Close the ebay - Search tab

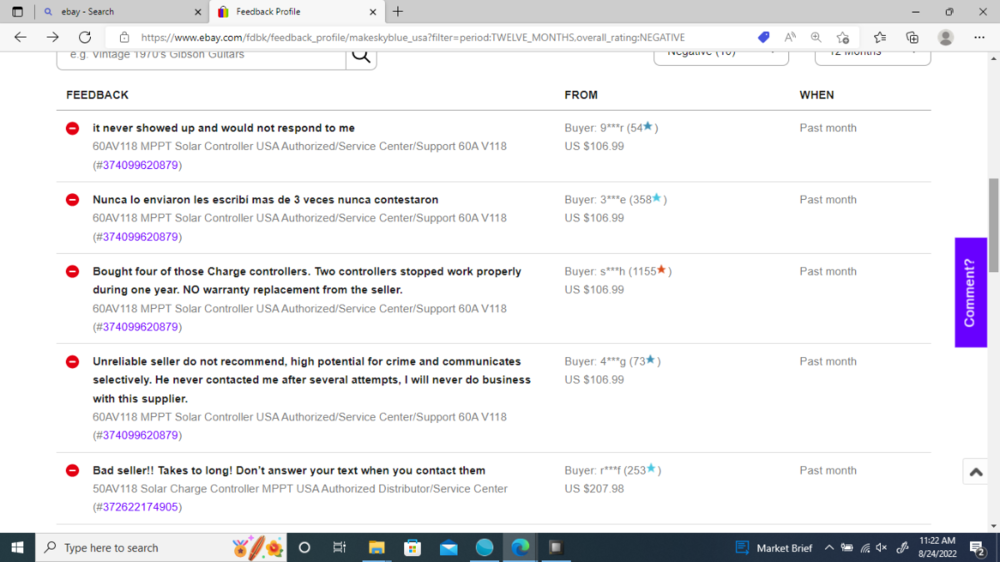[x=198, y=11]
